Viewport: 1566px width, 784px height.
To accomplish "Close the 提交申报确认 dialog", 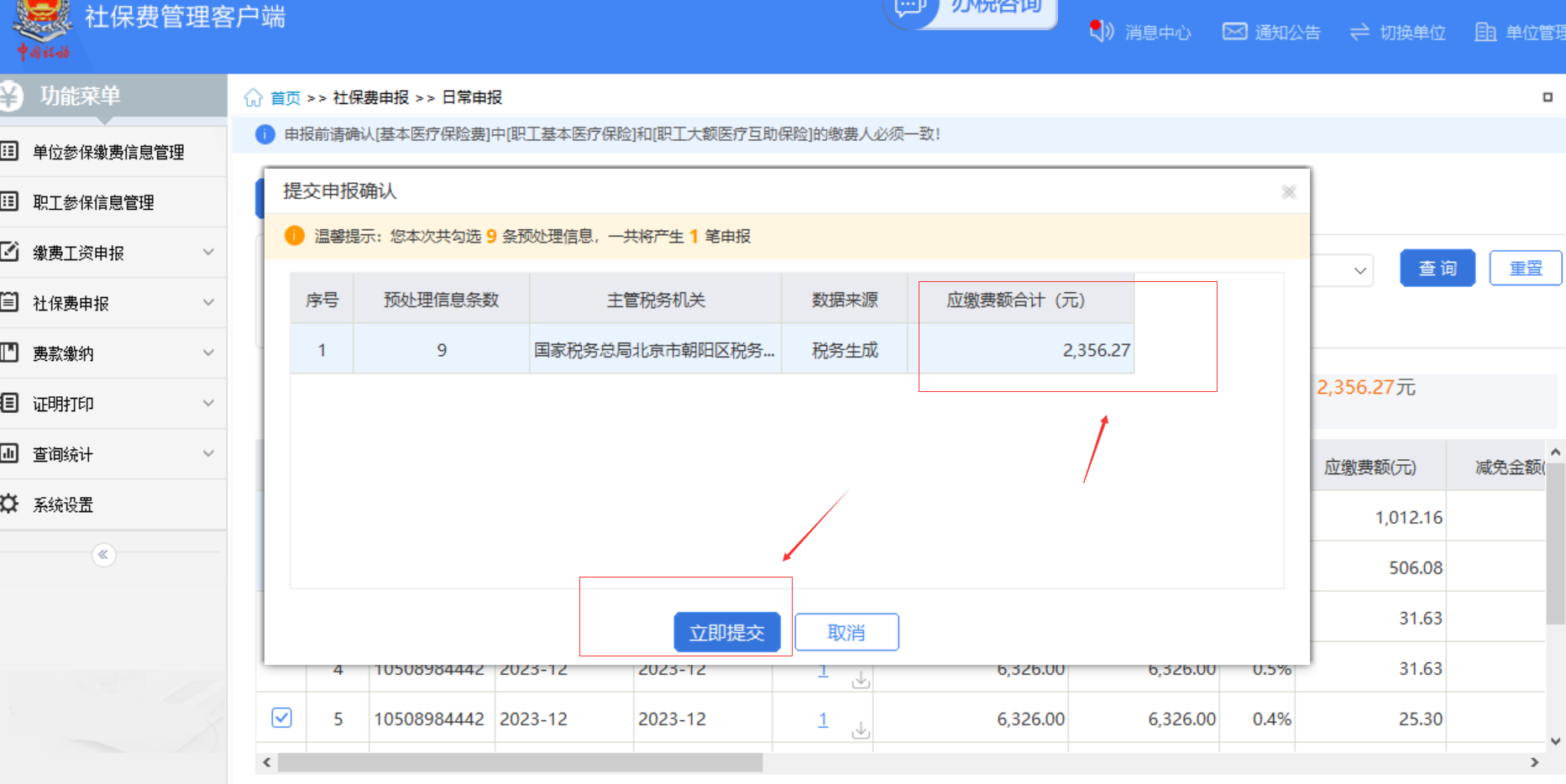I will (x=1289, y=192).
